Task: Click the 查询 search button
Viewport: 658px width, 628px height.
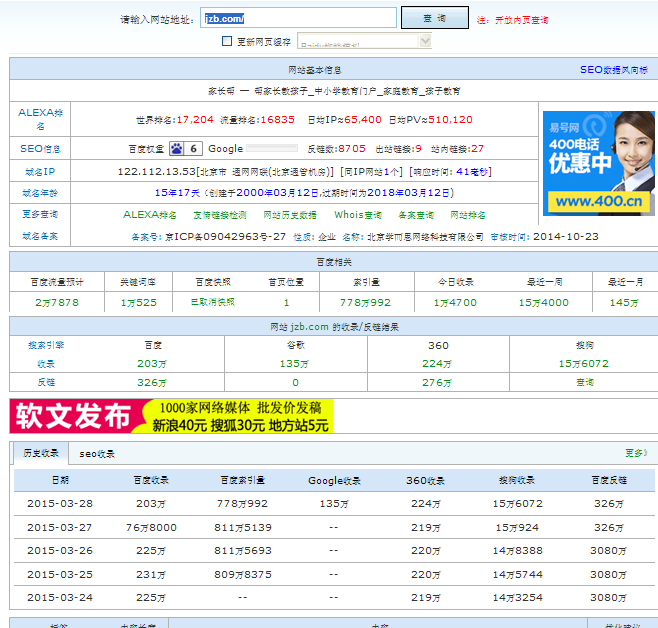Action: [435, 18]
